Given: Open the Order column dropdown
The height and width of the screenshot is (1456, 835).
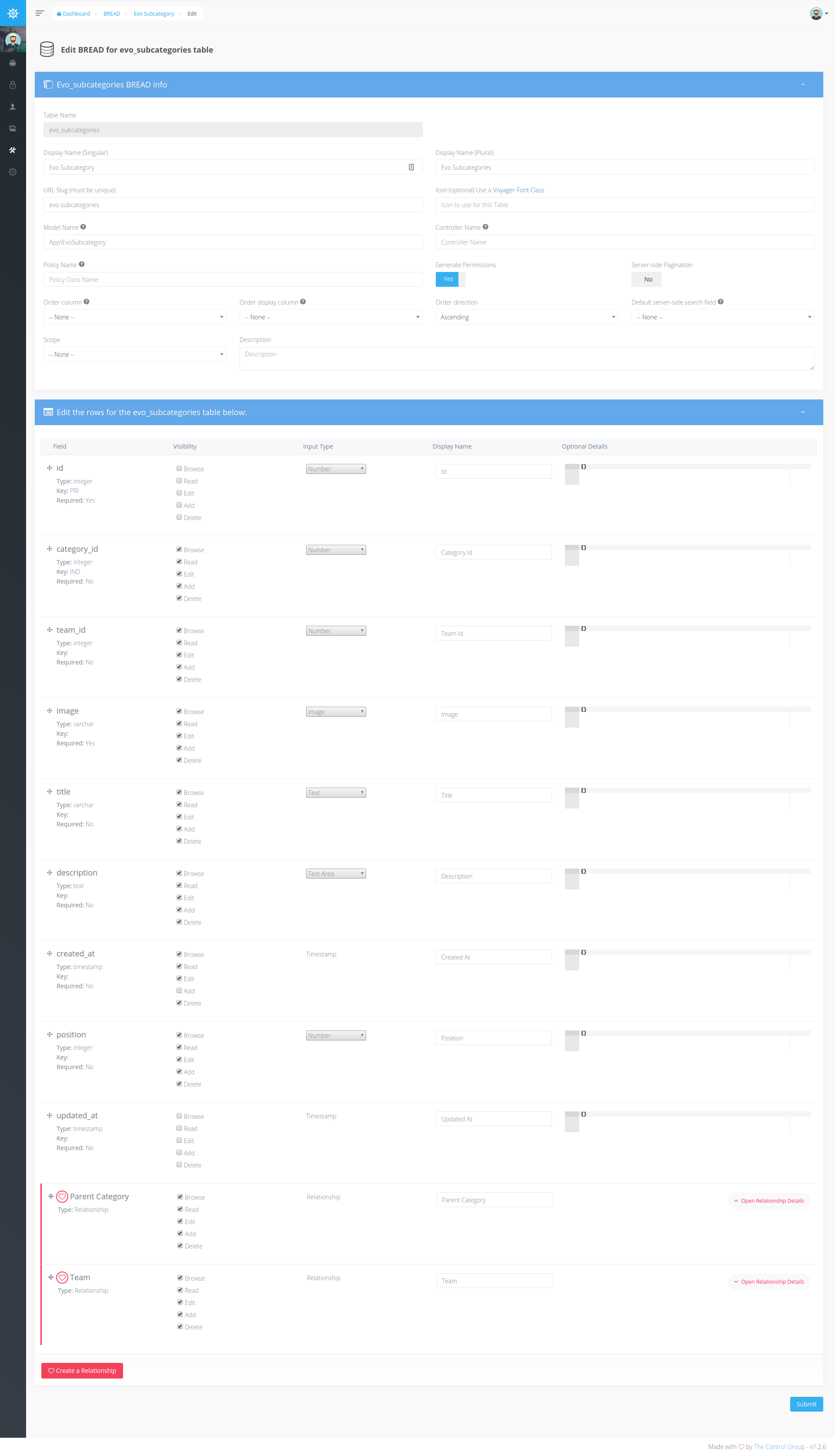Looking at the screenshot, I should 135,317.
